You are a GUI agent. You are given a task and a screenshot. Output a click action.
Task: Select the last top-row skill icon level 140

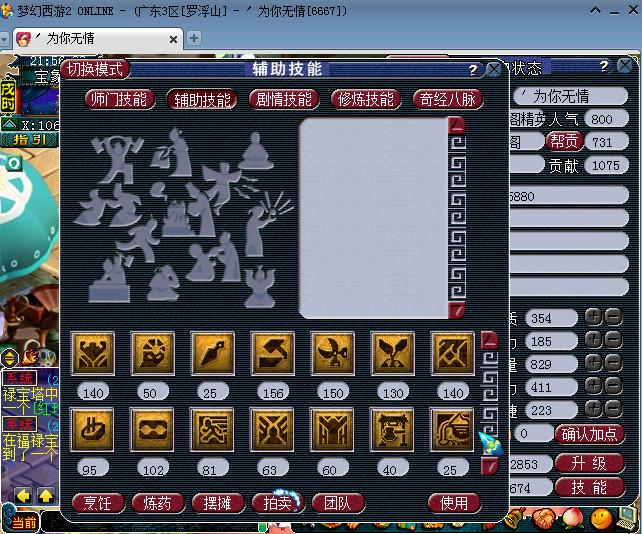click(x=452, y=354)
